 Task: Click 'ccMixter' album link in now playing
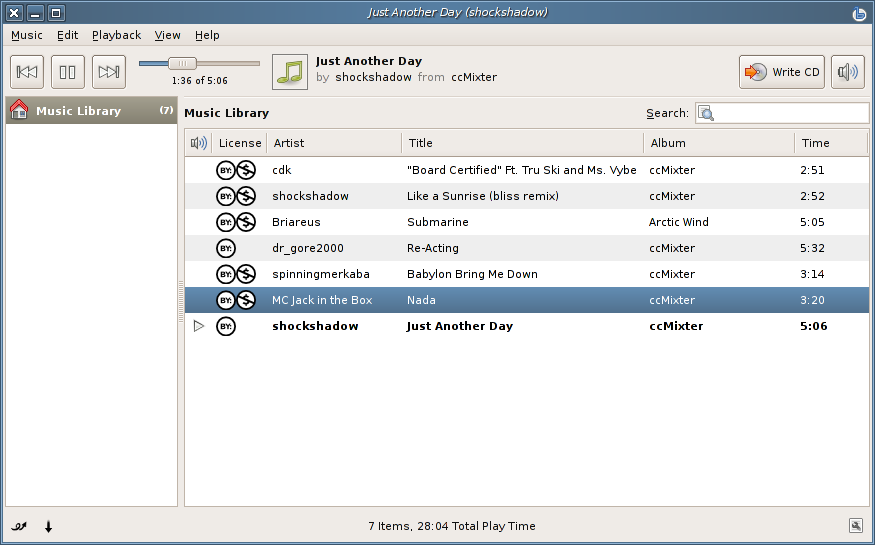point(474,78)
